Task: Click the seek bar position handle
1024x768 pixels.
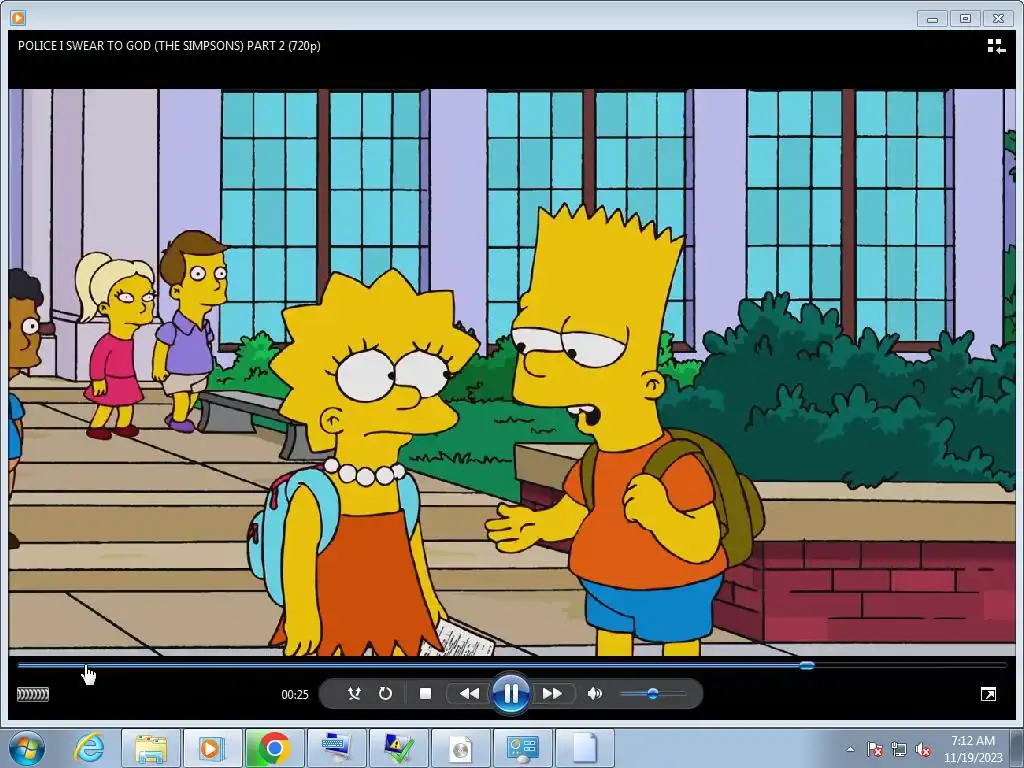Action: (807, 665)
